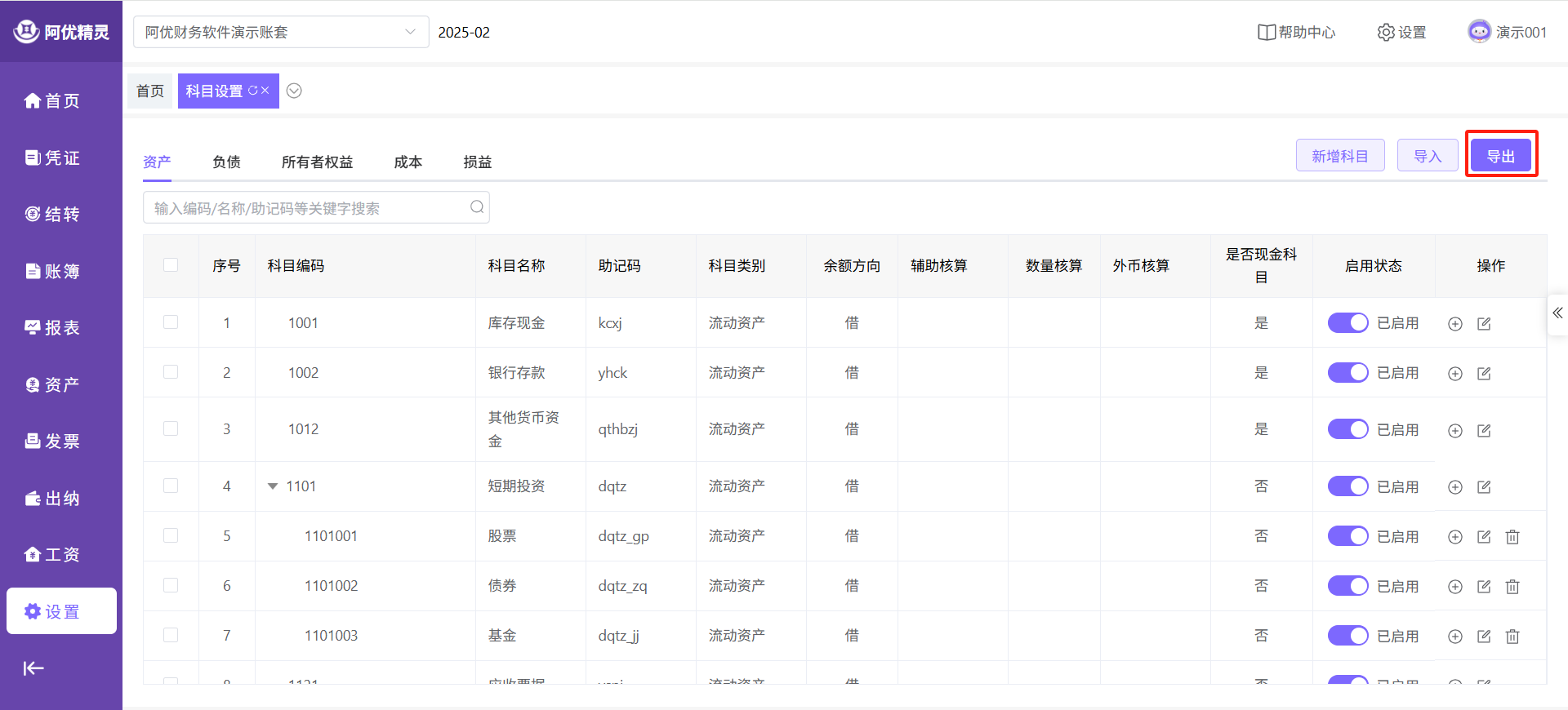Collapse the left sidebar with arrow icon
The width and height of the screenshot is (1568, 710).
tap(33, 668)
